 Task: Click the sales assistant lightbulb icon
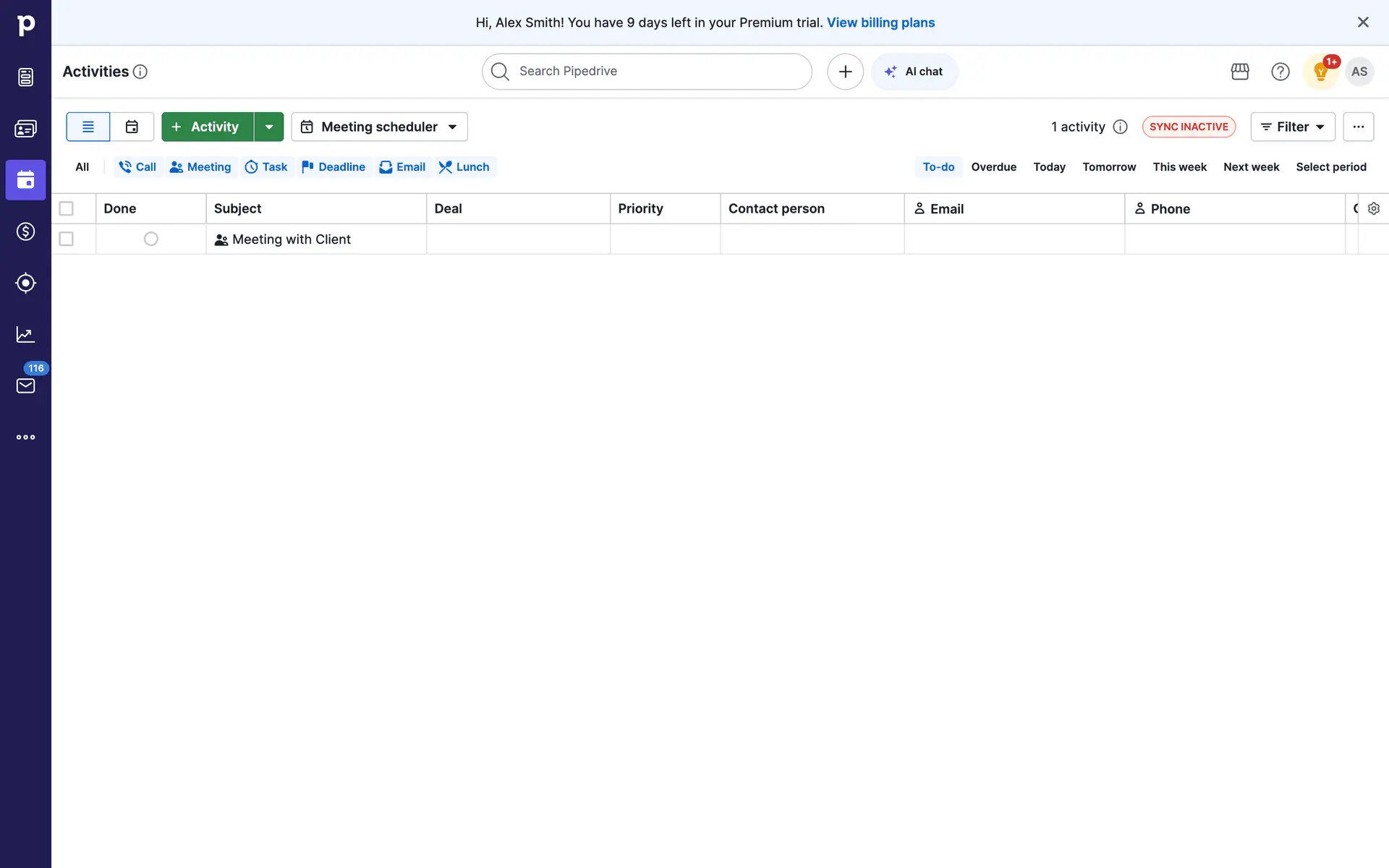(x=1320, y=72)
